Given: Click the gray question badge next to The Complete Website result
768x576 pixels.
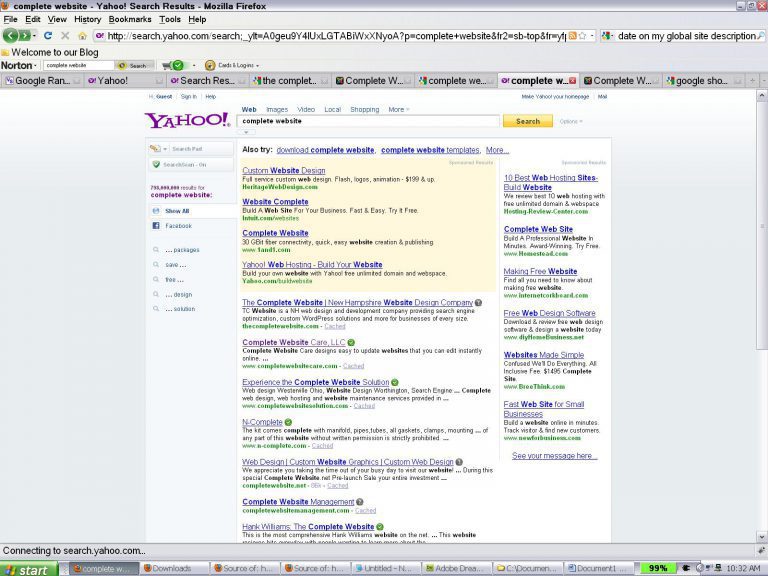Looking at the screenshot, I should (x=478, y=303).
